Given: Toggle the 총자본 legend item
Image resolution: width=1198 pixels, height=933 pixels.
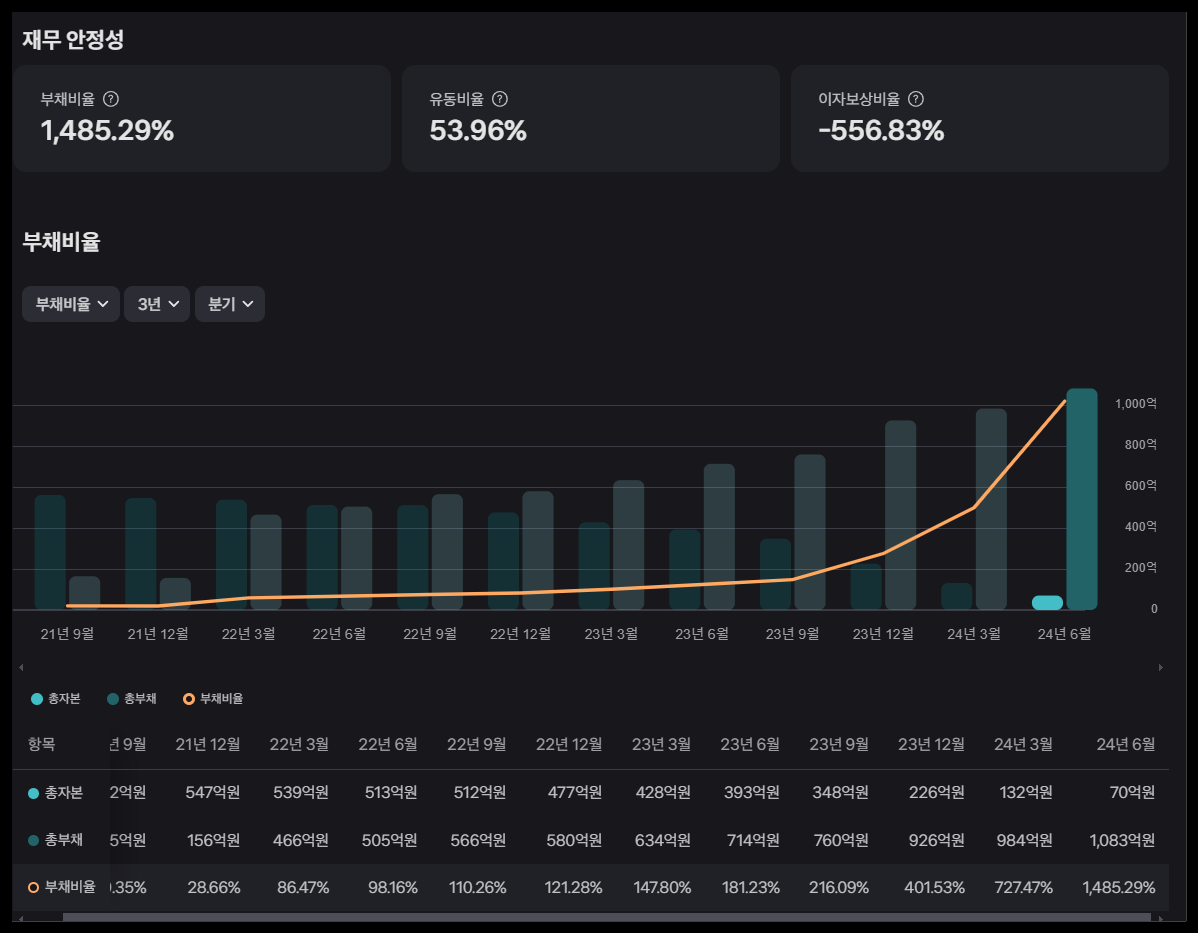Looking at the screenshot, I should pyautogui.click(x=56, y=698).
